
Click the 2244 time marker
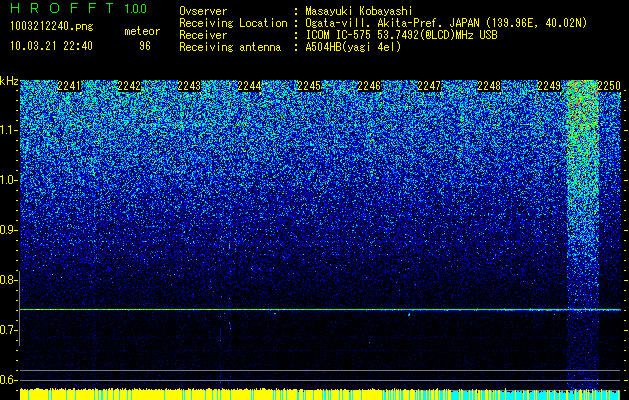point(249,86)
